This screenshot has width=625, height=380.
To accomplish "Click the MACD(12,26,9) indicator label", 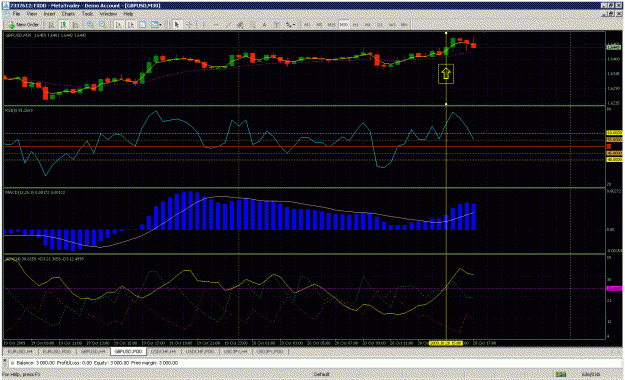I will 35,193.
